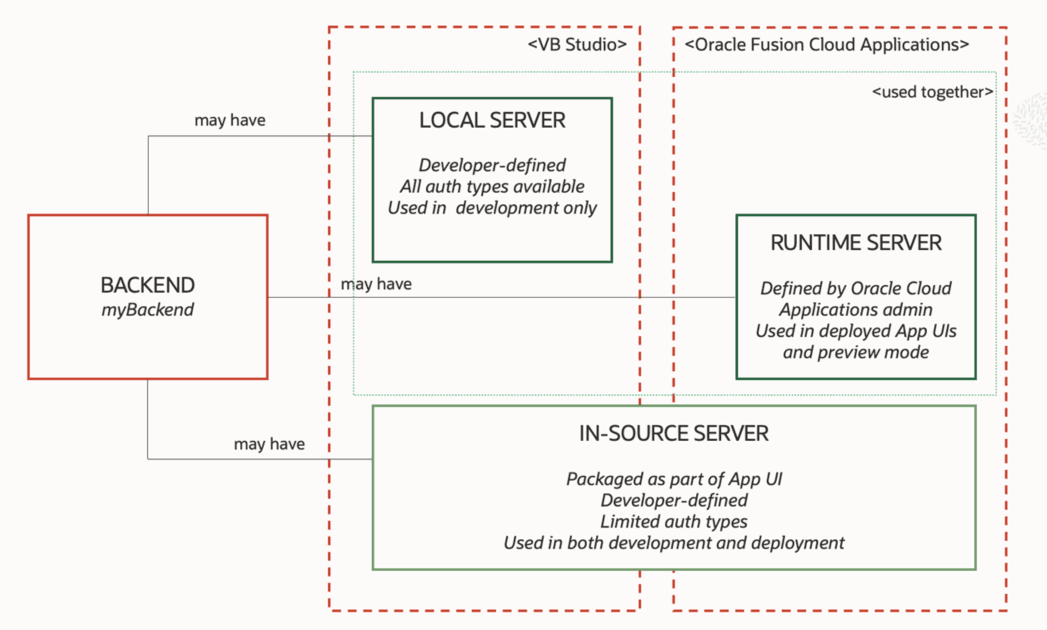Click the RUNTIME SERVER title
1047x630 pixels.
point(856,243)
